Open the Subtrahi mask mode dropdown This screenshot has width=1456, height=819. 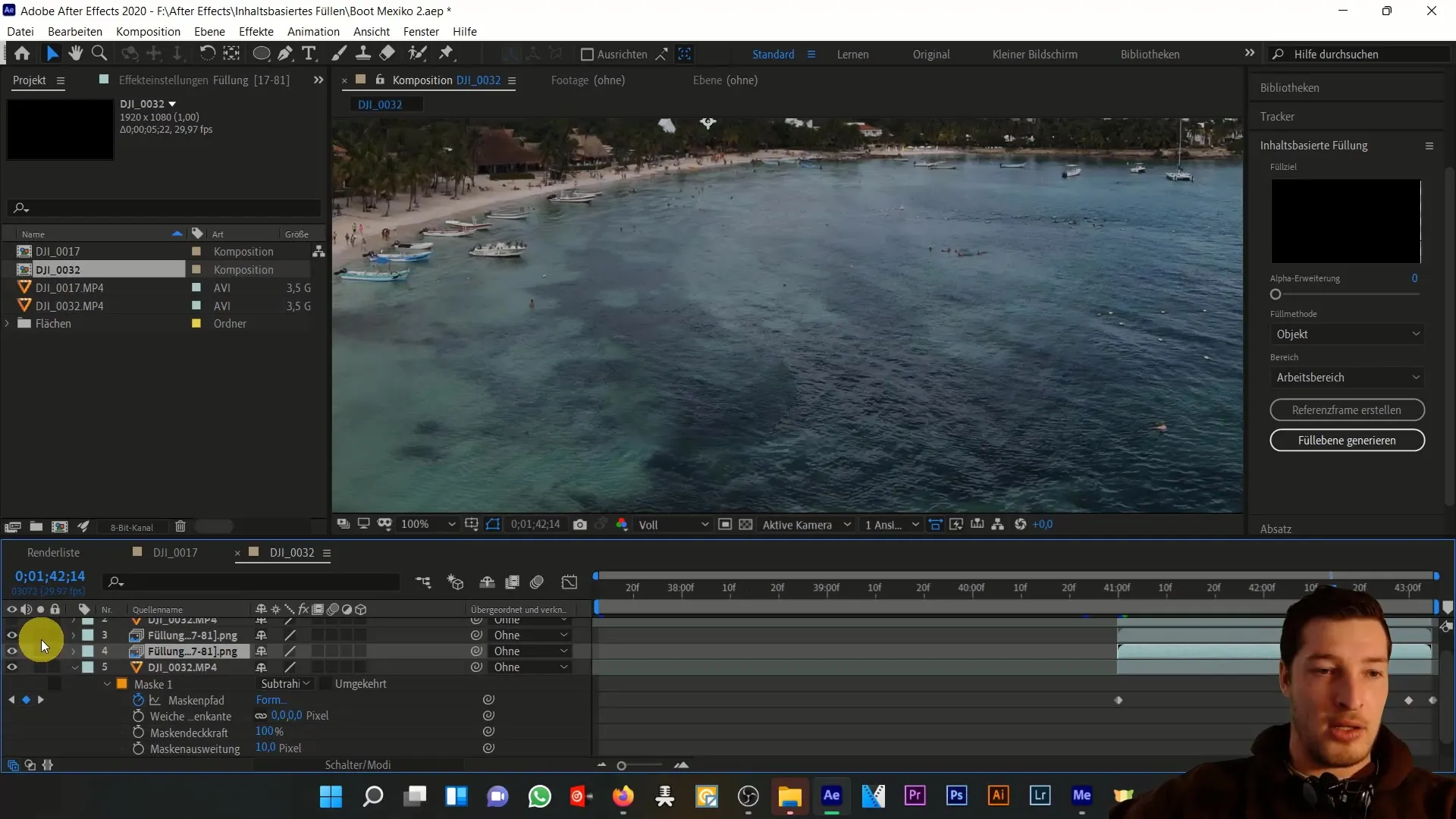285,684
